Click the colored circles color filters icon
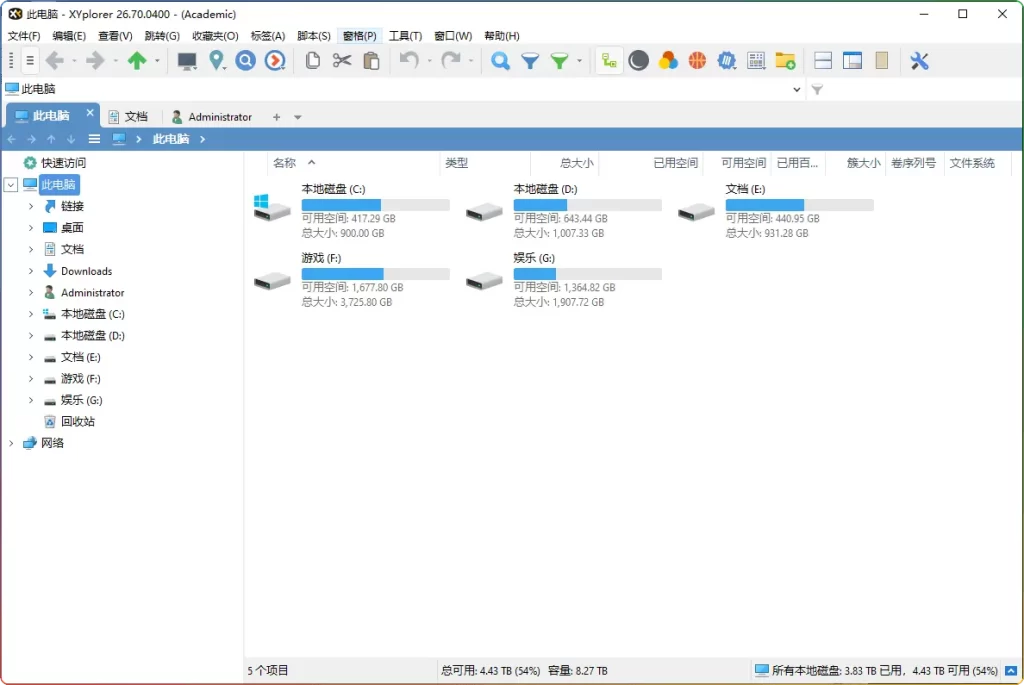 click(x=667, y=61)
